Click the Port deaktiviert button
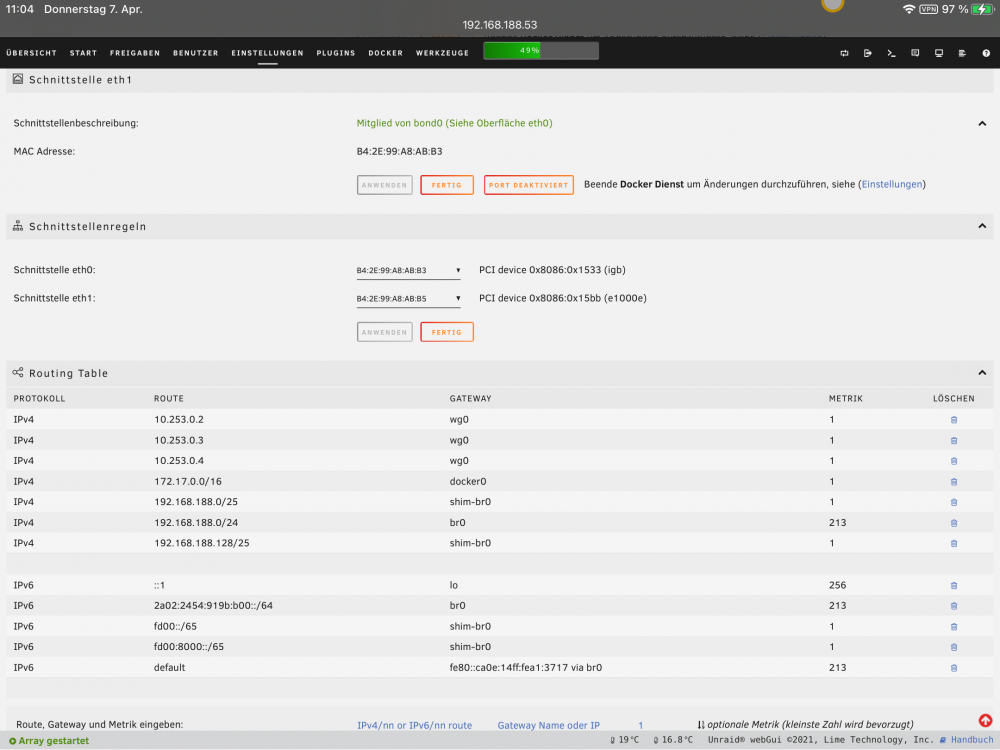 coord(528,185)
